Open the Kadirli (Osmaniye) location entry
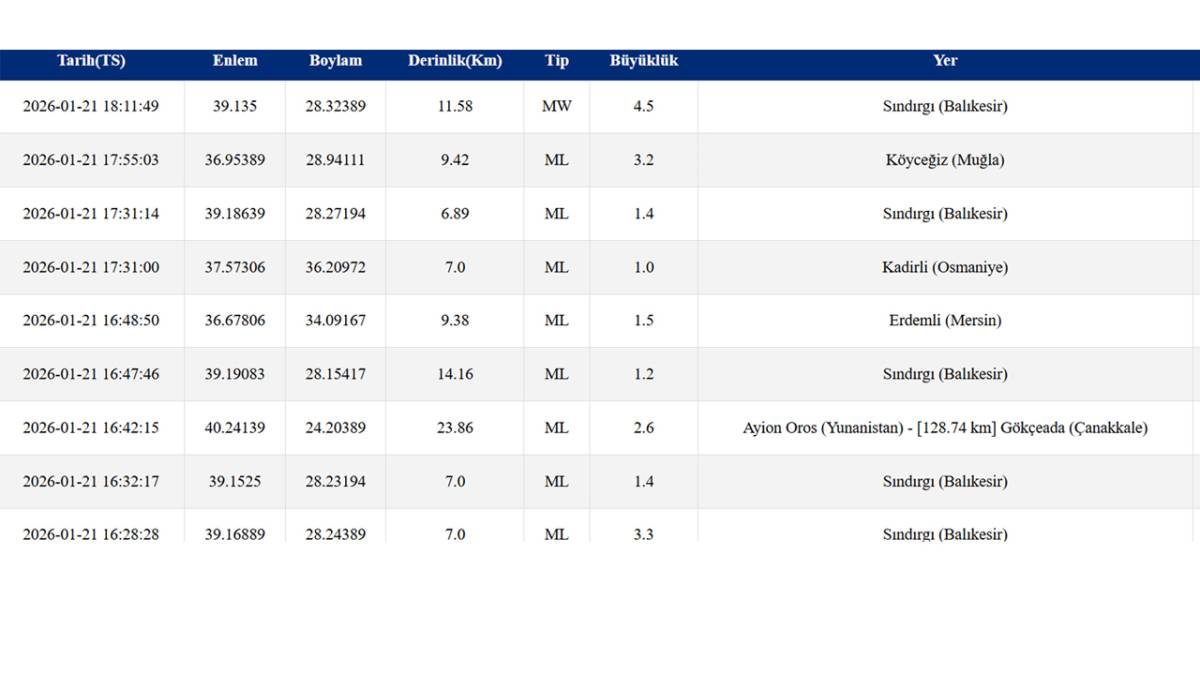The image size is (1200, 675). (x=945, y=267)
